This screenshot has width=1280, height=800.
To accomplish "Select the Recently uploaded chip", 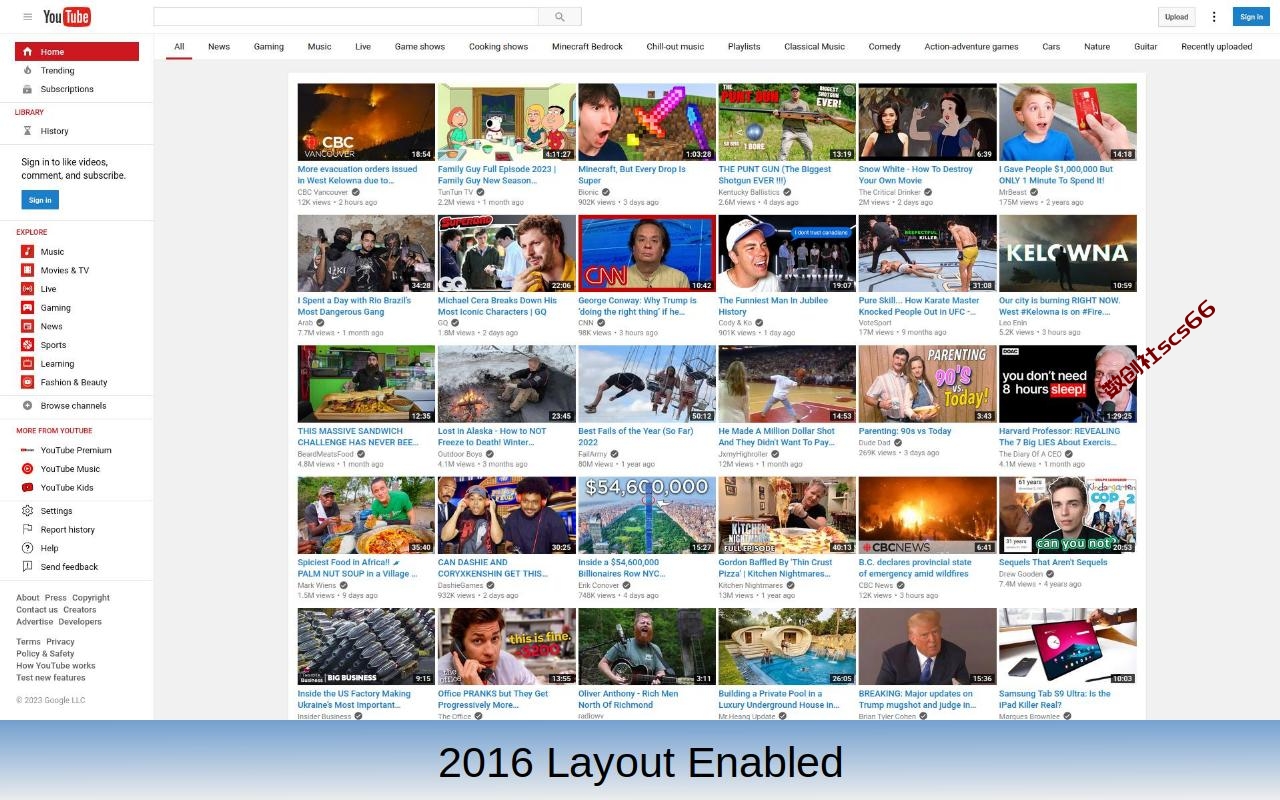I will coord(1216,46).
